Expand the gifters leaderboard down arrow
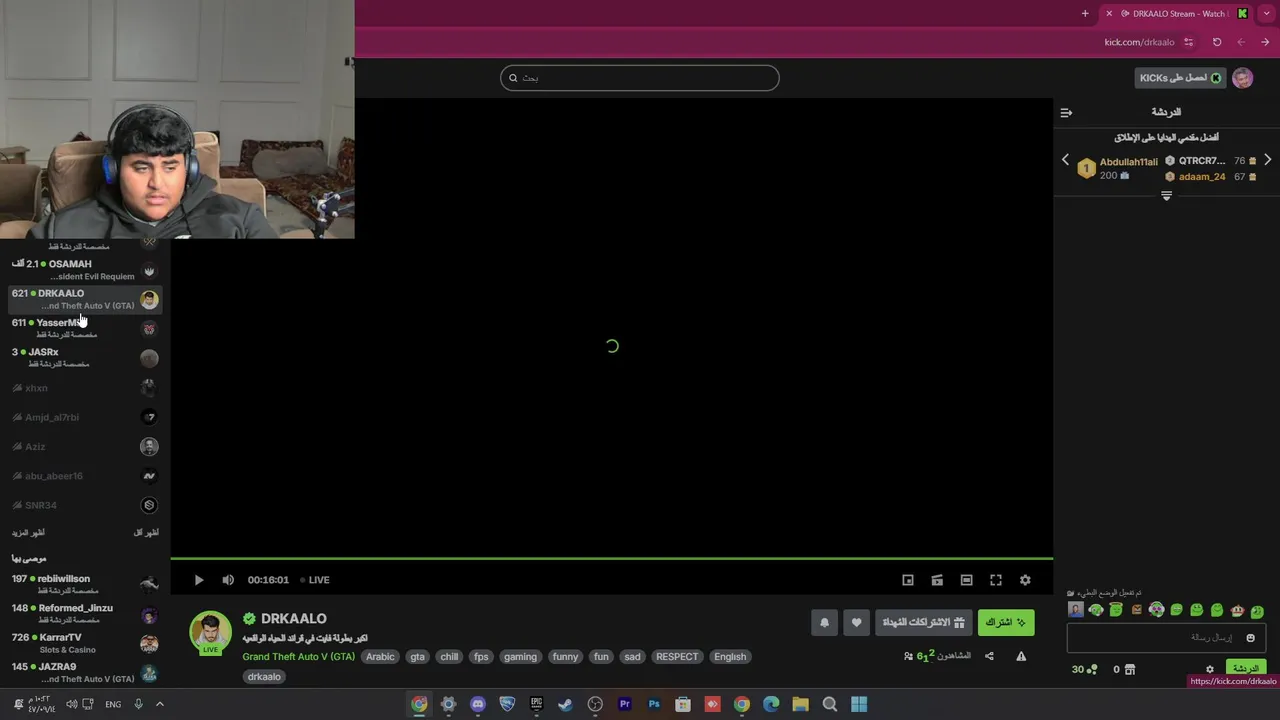Image resolution: width=1280 pixels, height=720 pixels. coord(1166,196)
